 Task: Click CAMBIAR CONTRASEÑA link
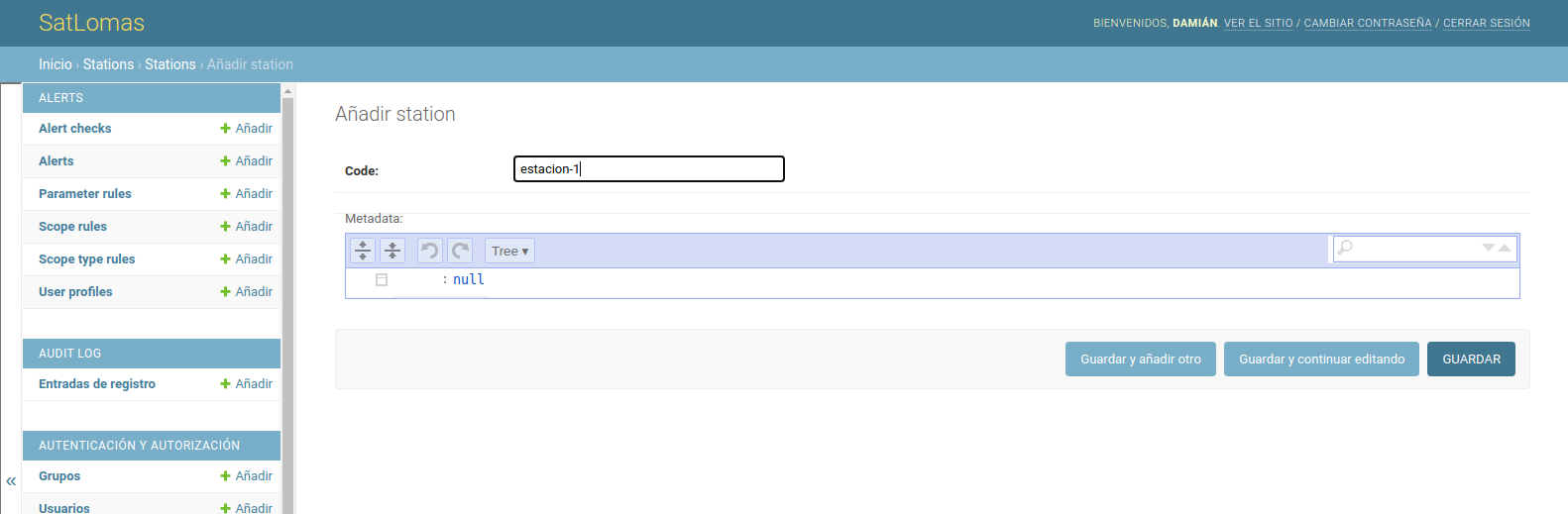(x=1368, y=23)
